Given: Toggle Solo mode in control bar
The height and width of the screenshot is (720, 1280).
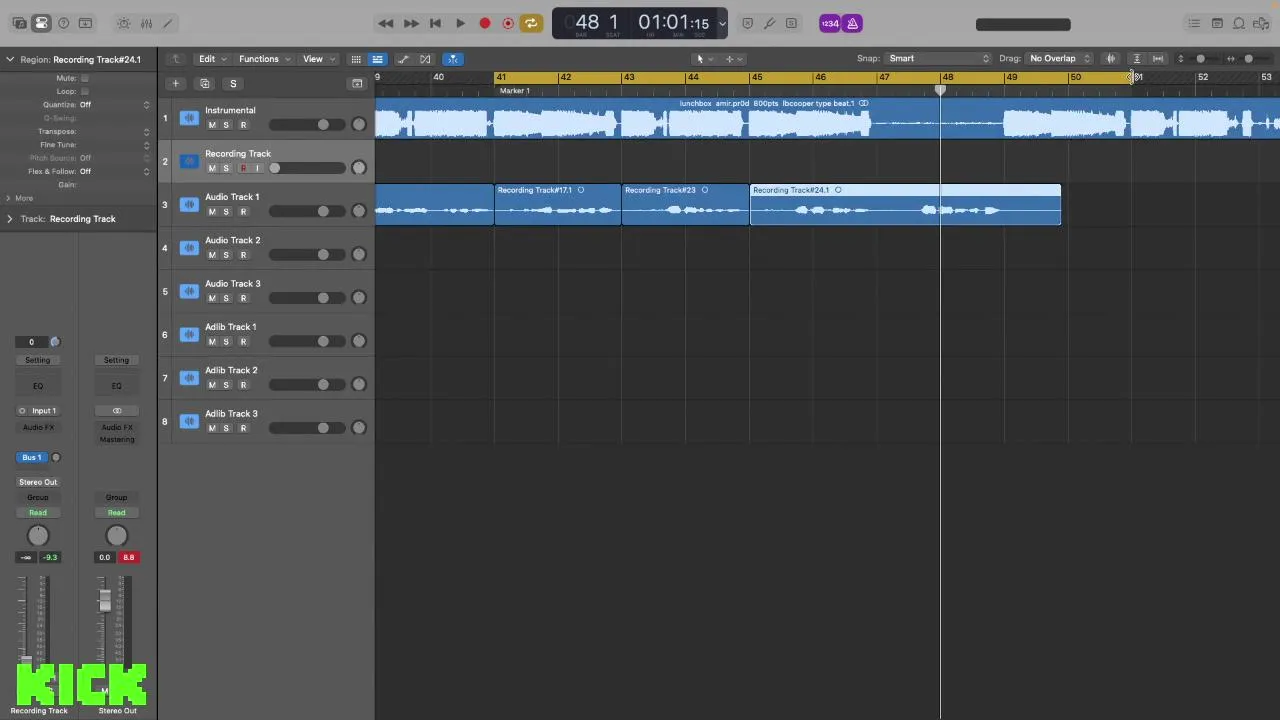Looking at the screenshot, I should pos(791,23).
